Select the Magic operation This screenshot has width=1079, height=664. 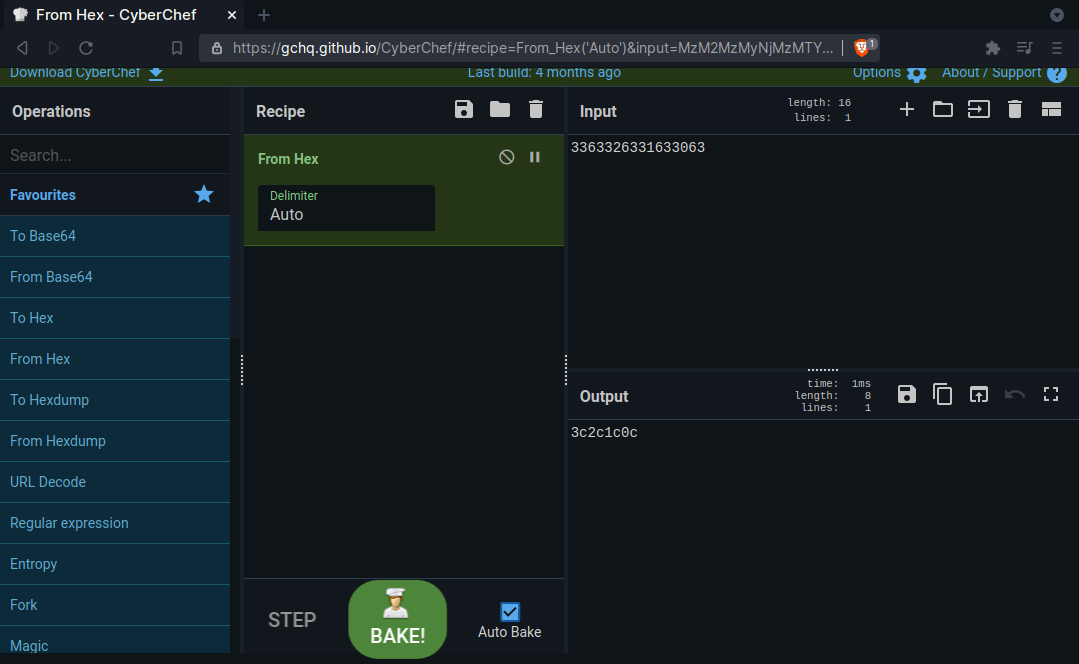[x=115, y=640]
